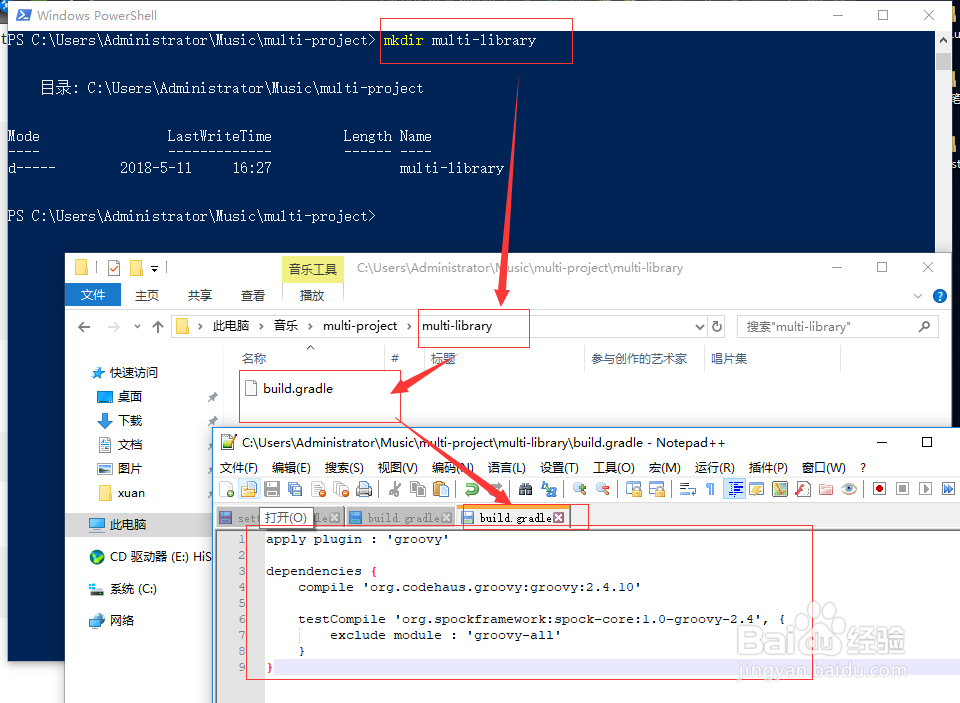Close the active build.gradle tab
960x703 pixels.
(x=558, y=518)
